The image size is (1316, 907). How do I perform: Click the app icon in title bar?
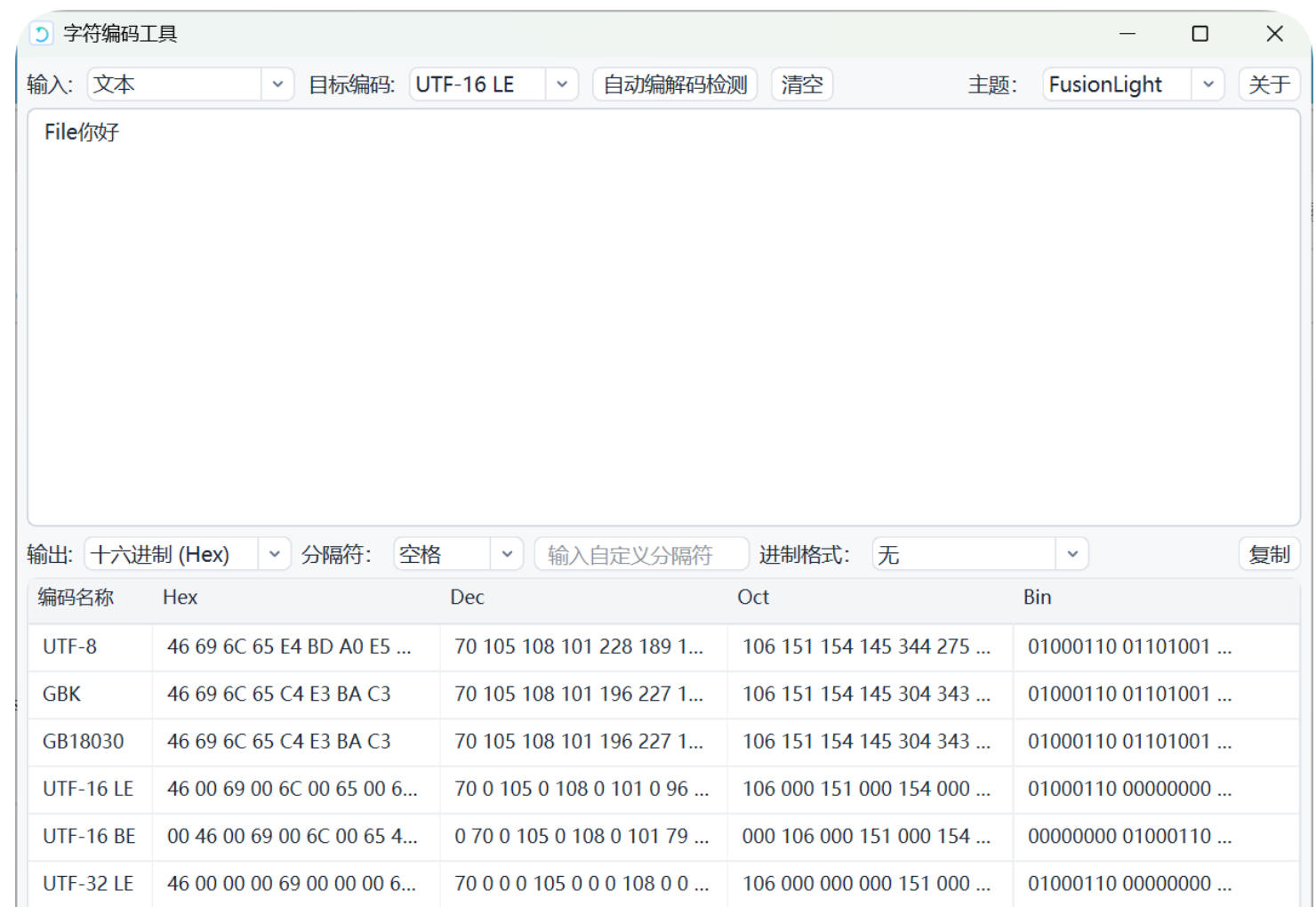(41, 34)
